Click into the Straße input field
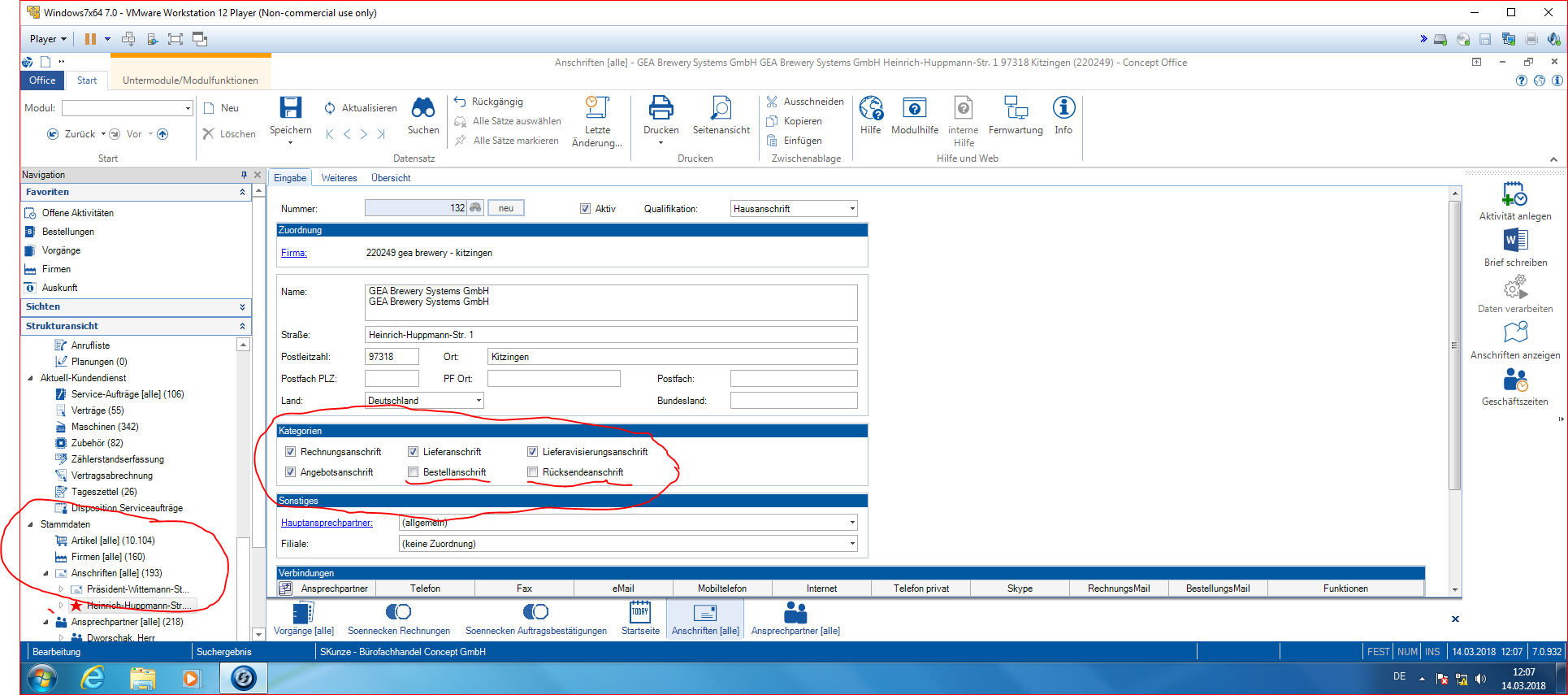This screenshot has height=695, width=1568. tap(611, 335)
